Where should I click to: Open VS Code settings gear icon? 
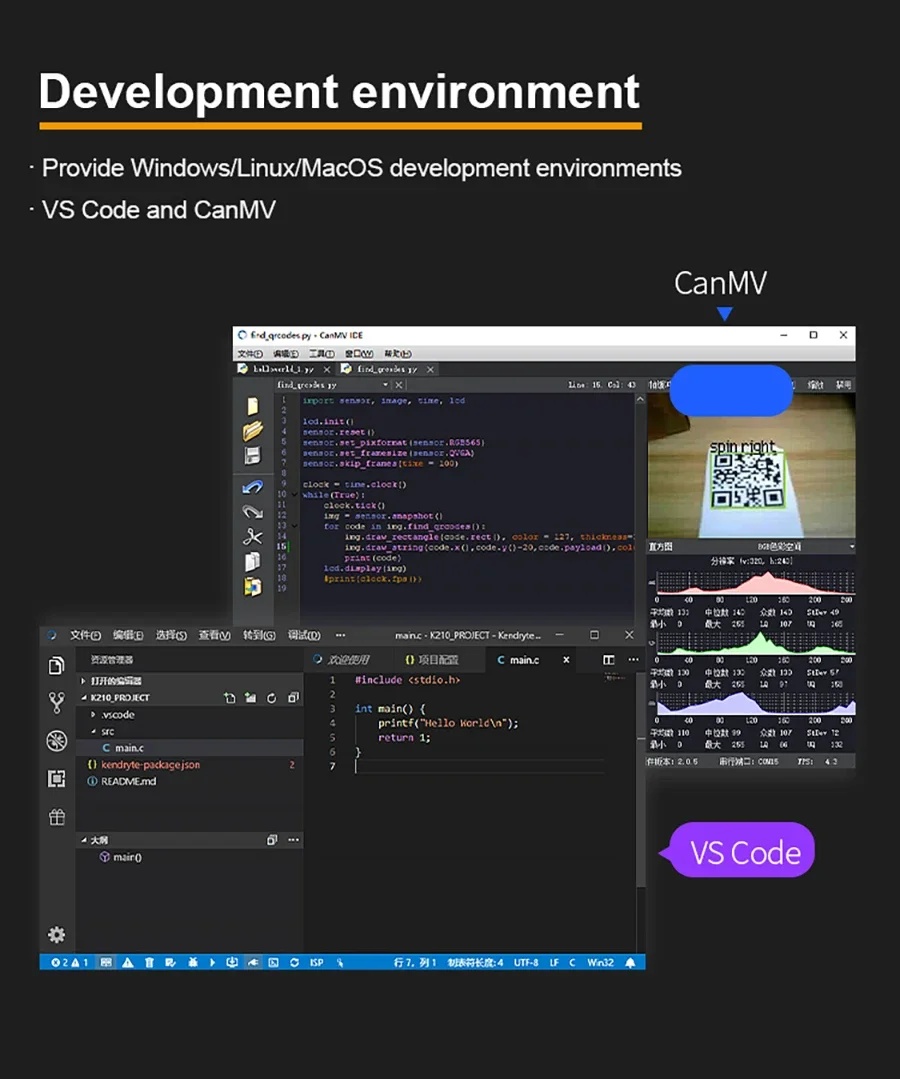[x=57, y=935]
